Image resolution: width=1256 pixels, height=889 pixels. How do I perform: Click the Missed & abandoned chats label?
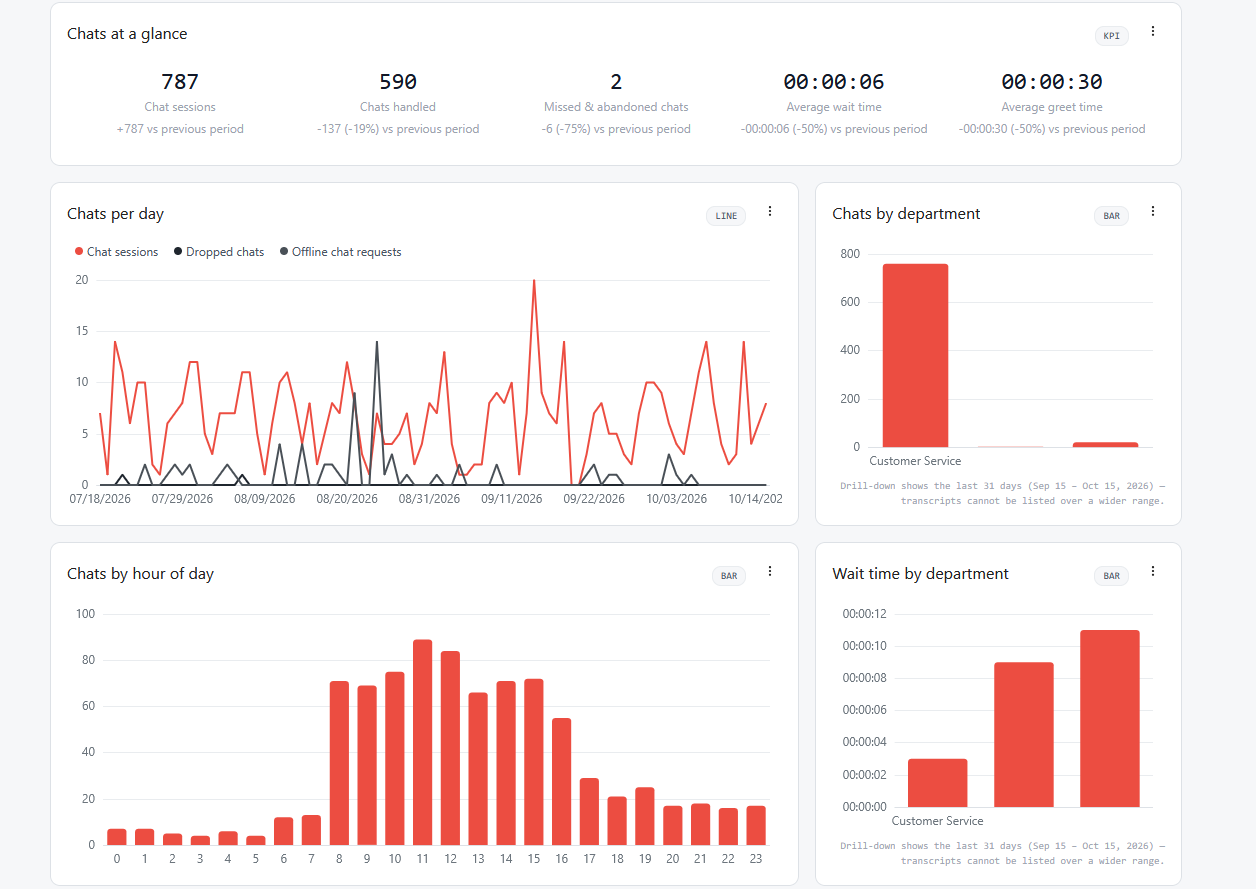click(x=616, y=107)
